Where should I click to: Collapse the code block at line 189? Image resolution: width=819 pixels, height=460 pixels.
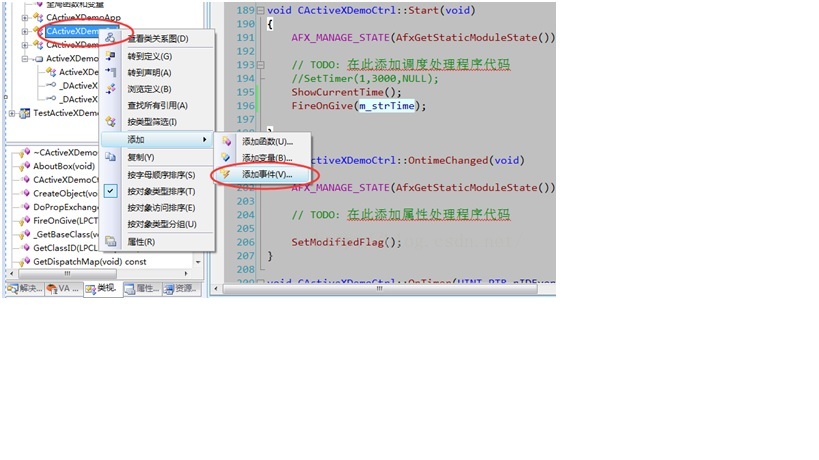[260, 10]
